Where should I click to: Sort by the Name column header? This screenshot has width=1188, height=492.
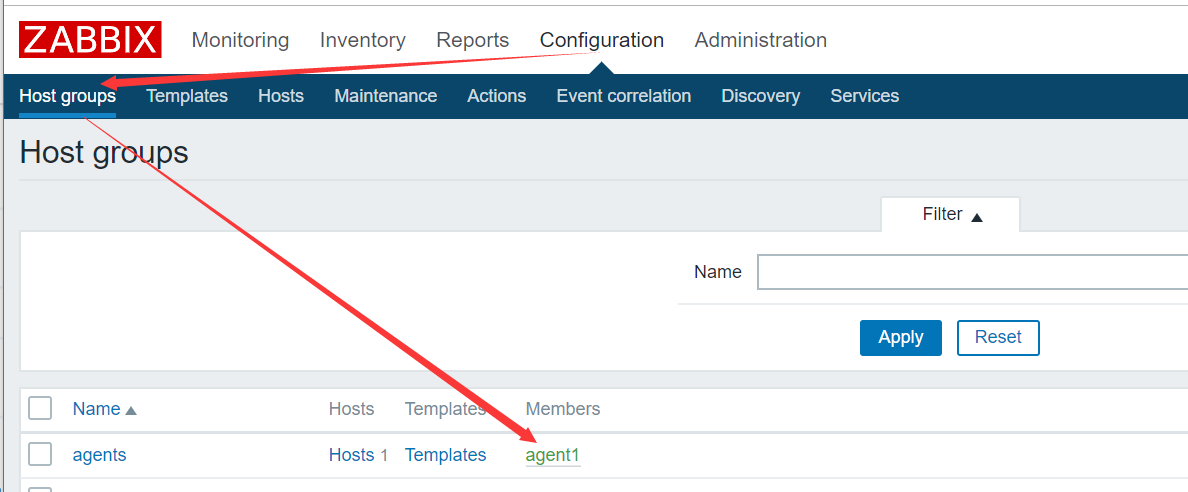point(105,409)
